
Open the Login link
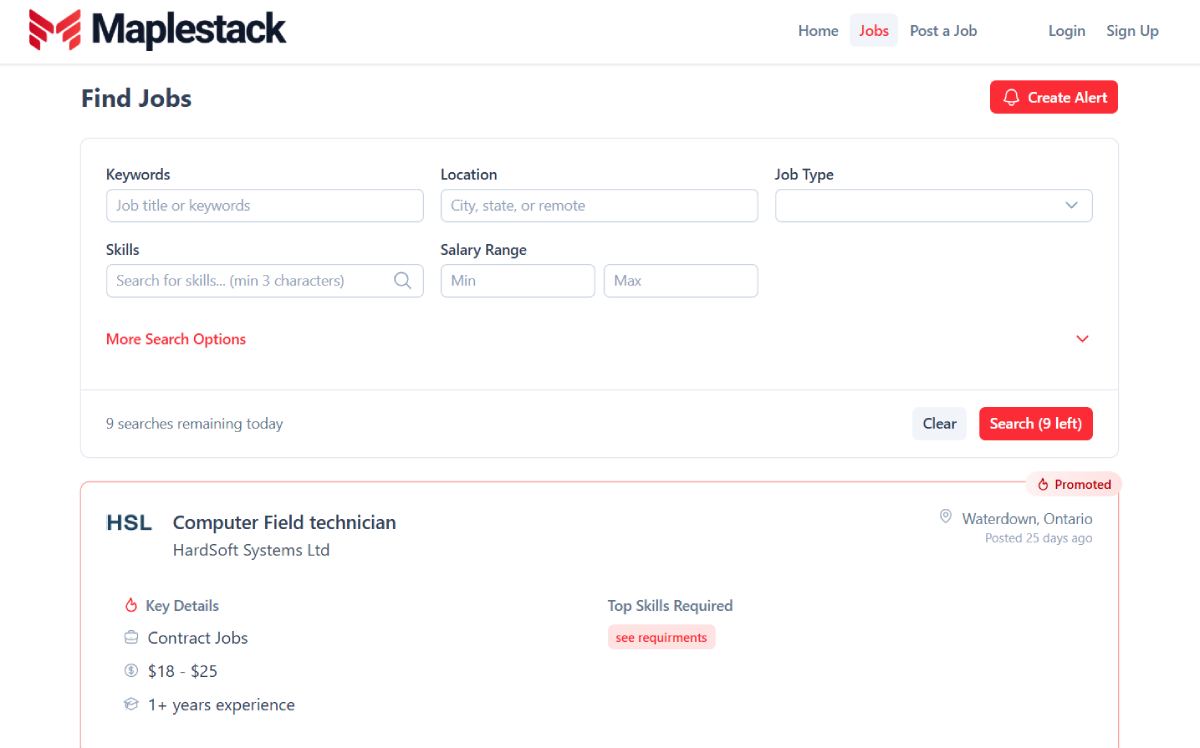pos(1066,31)
